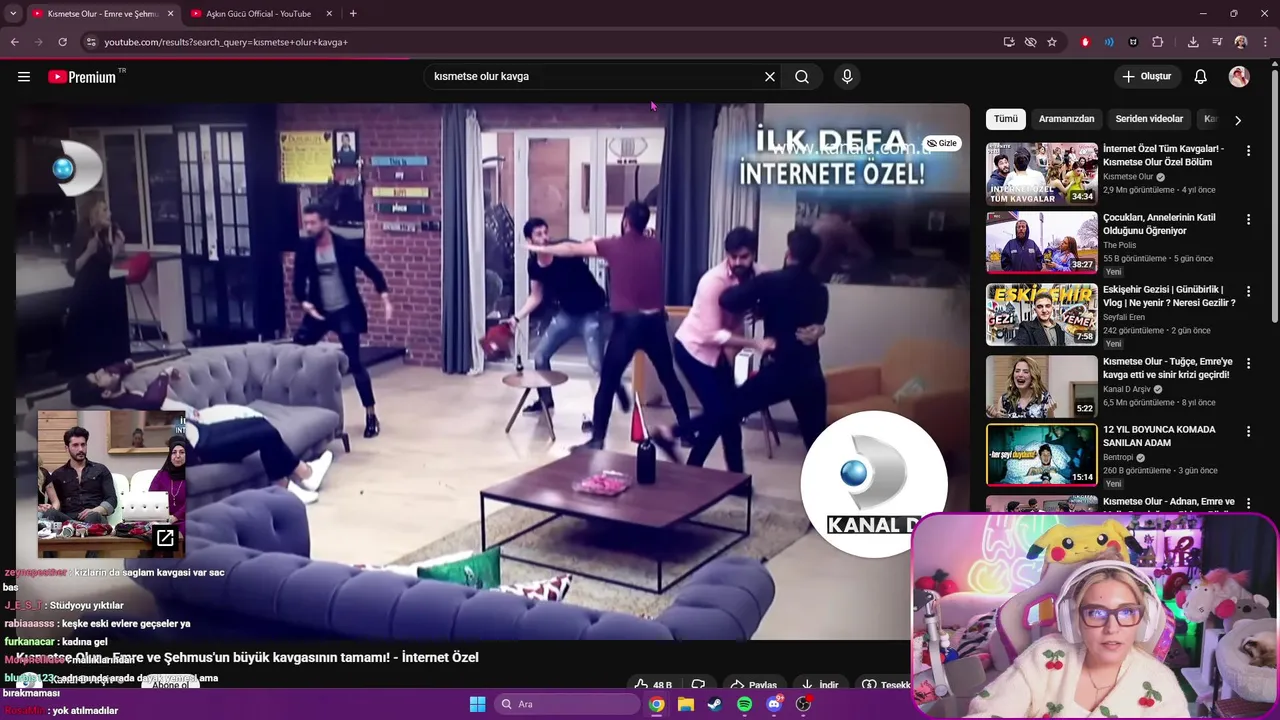1280x720 pixels.
Task: Select the Aramanızdan filter chip
Action: click(x=1066, y=119)
